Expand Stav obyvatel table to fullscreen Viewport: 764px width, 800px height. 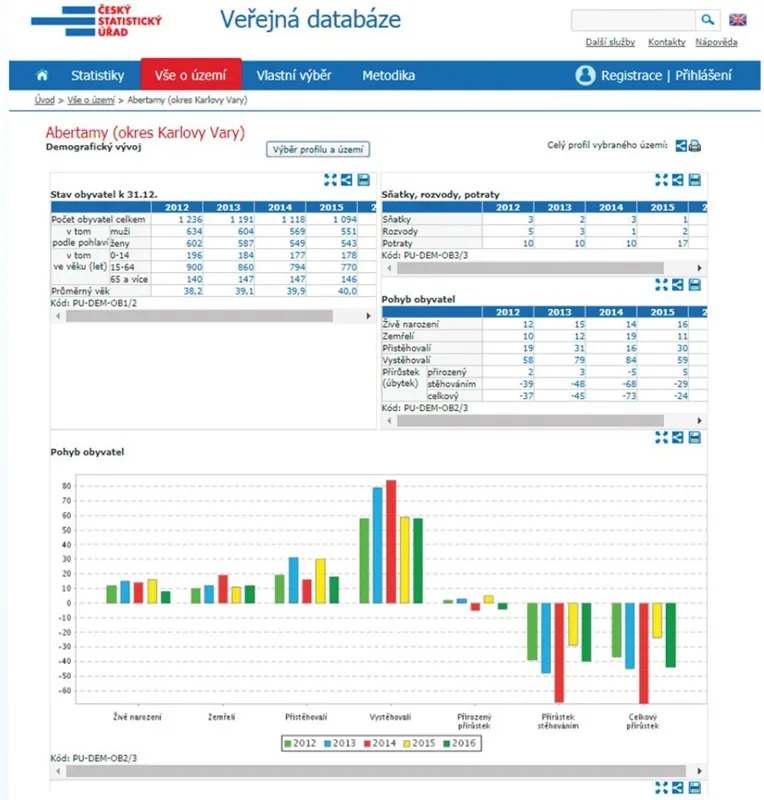point(330,180)
